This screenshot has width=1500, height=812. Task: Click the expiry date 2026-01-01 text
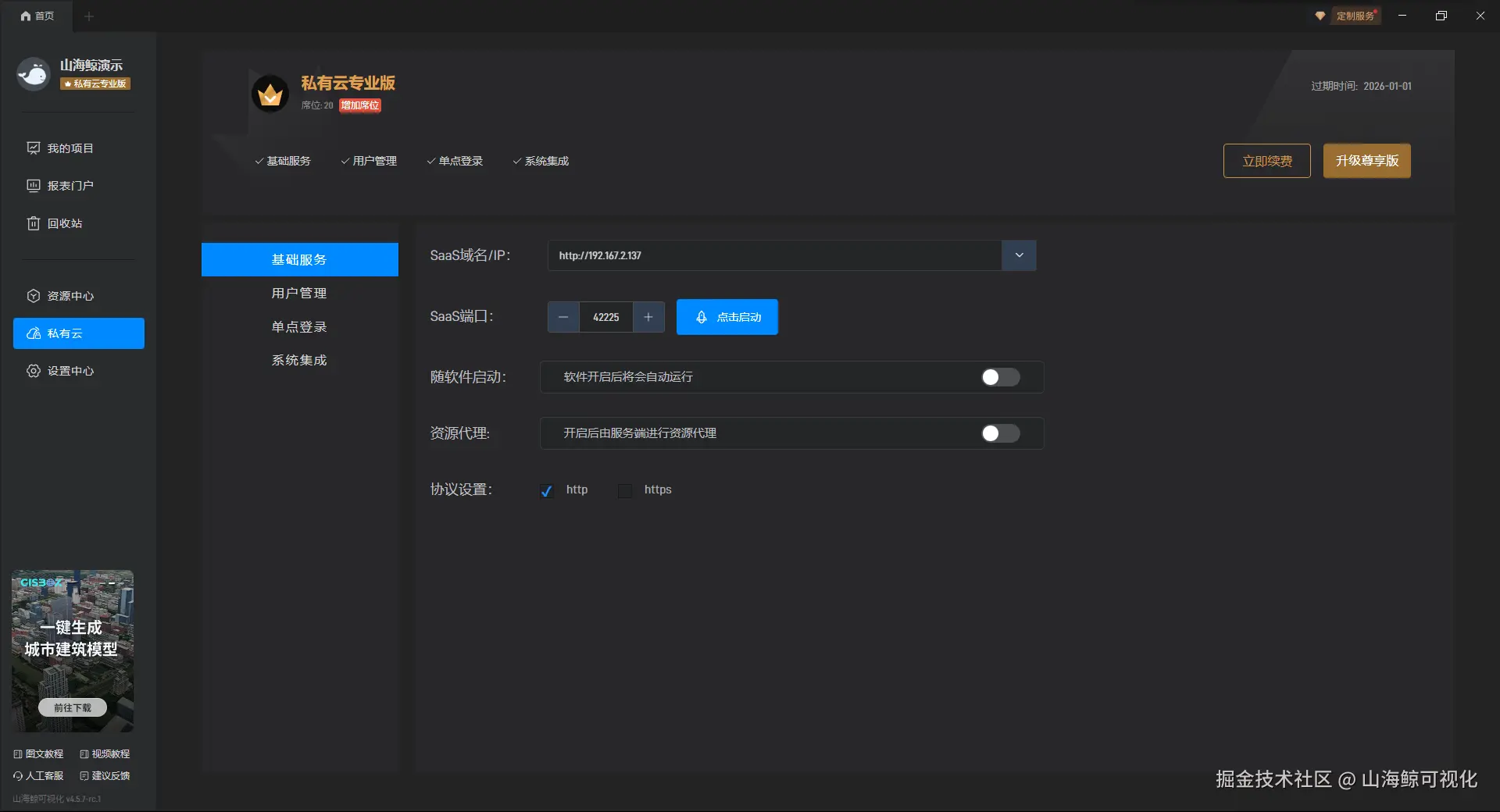[x=1387, y=86]
